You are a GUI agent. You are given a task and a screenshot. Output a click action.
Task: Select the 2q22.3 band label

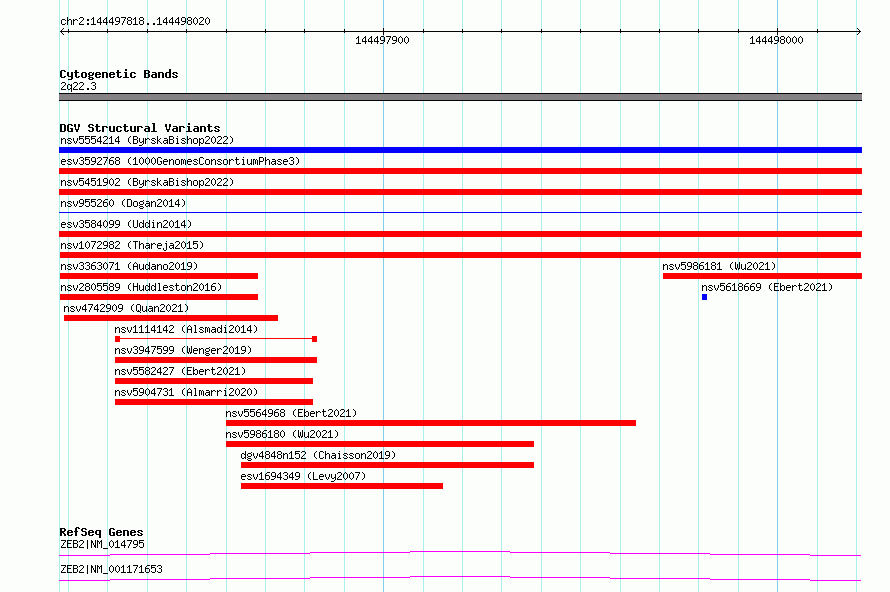(78, 86)
